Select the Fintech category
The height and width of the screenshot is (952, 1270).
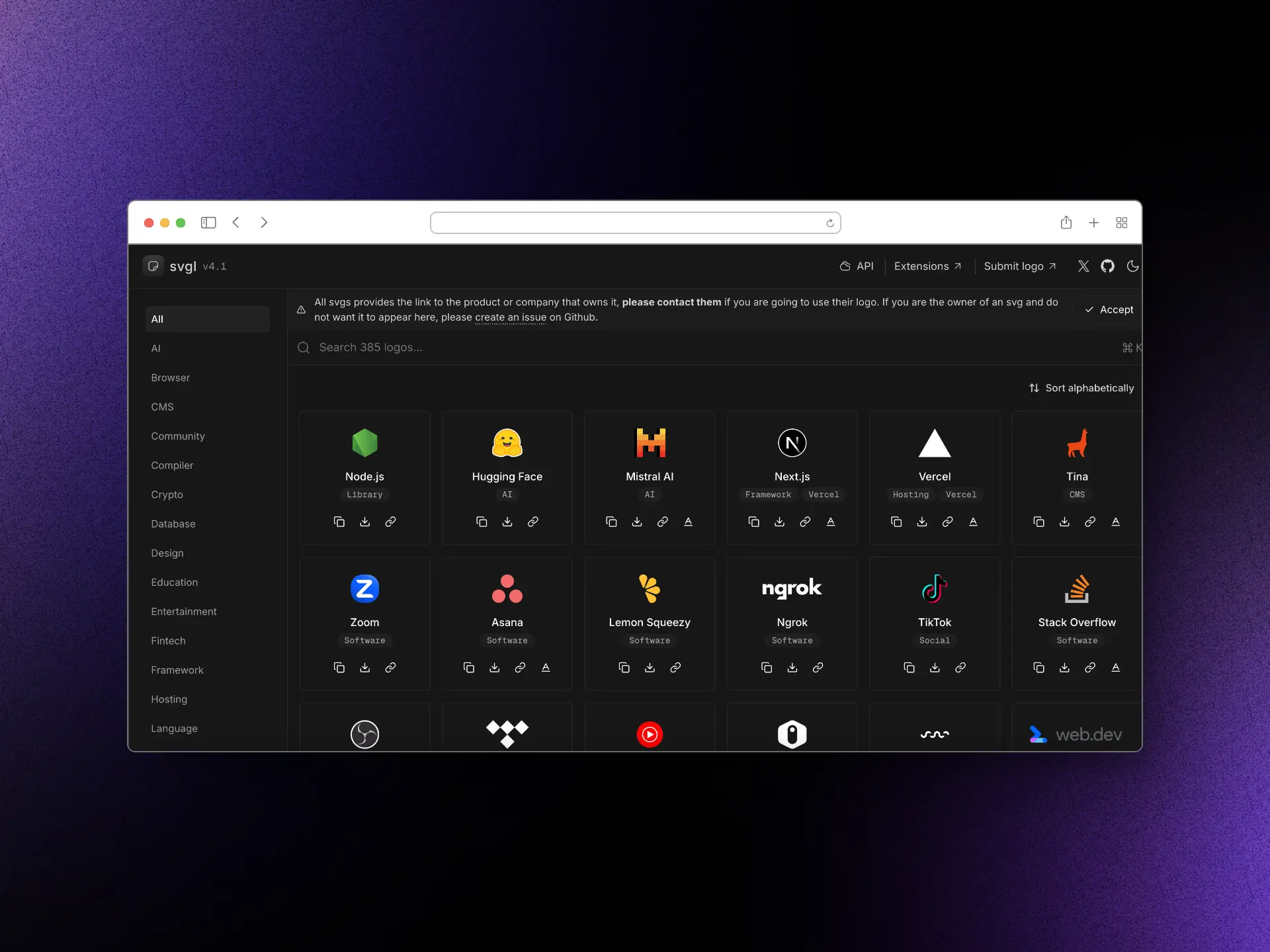pos(208,641)
